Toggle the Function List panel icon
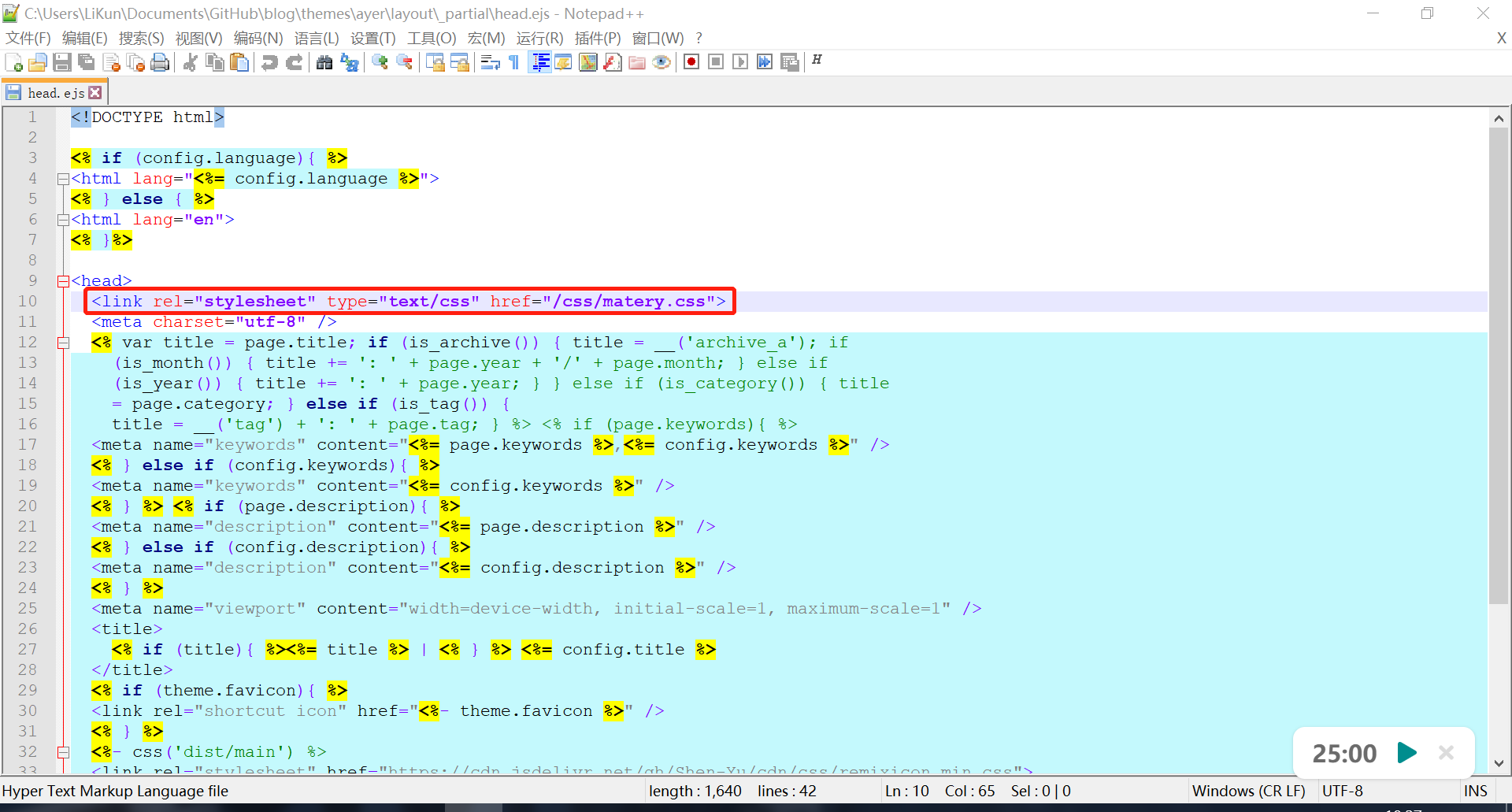 (612, 62)
